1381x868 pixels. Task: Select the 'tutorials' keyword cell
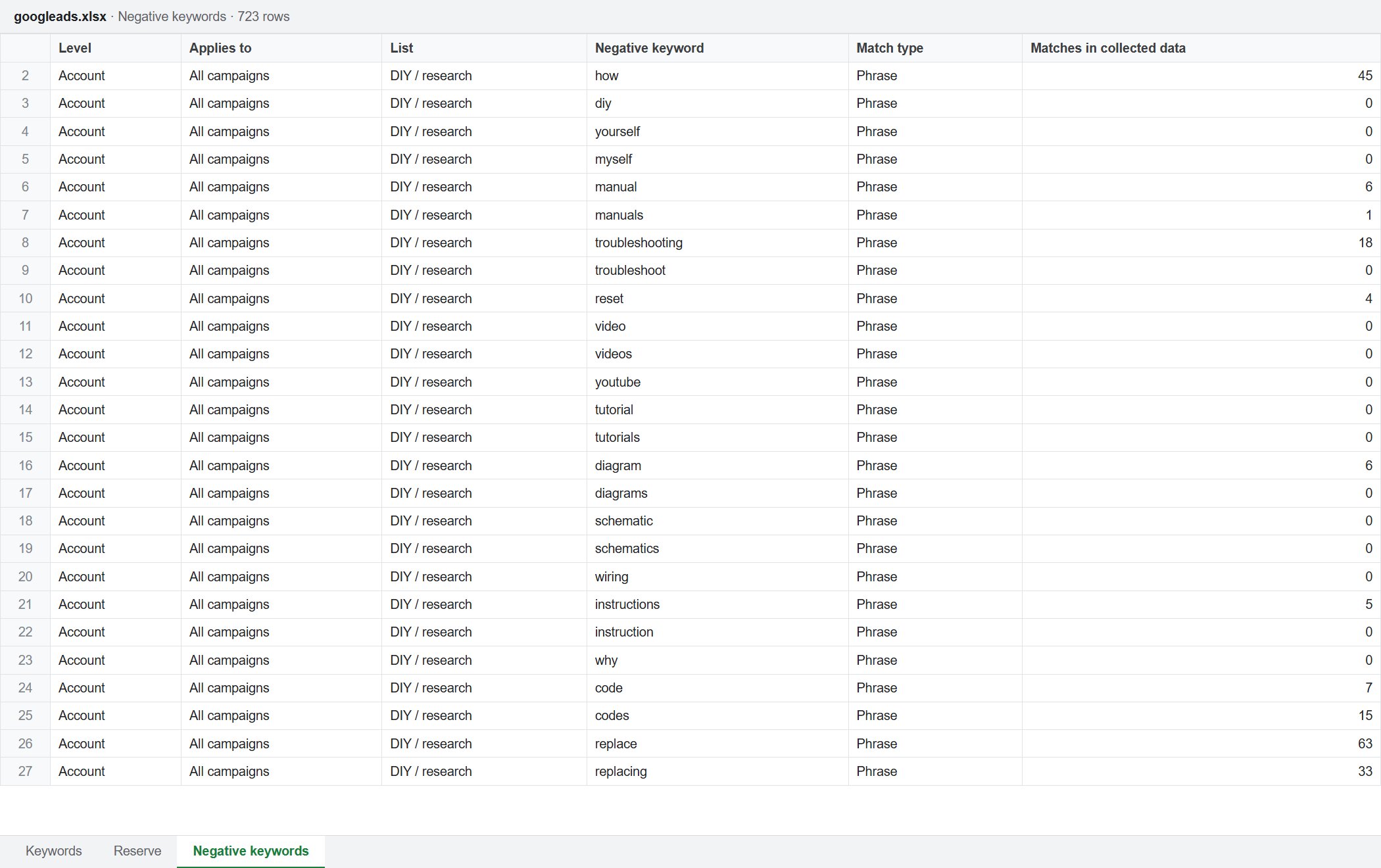pos(717,437)
